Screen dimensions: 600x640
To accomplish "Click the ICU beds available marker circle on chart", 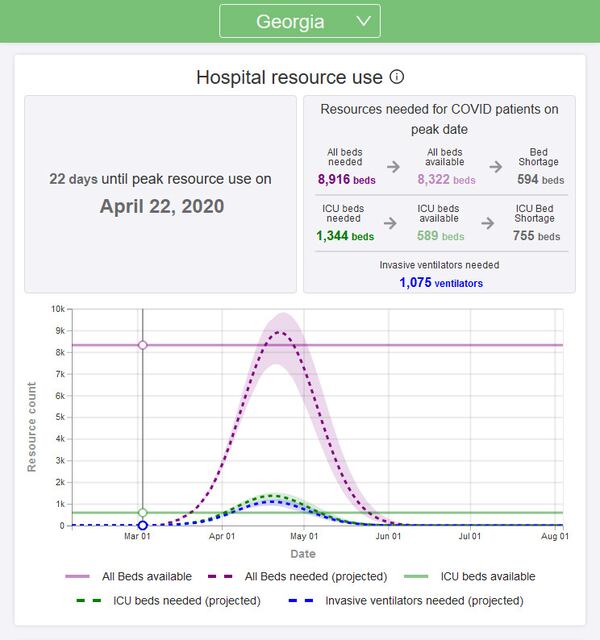I will click(143, 513).
